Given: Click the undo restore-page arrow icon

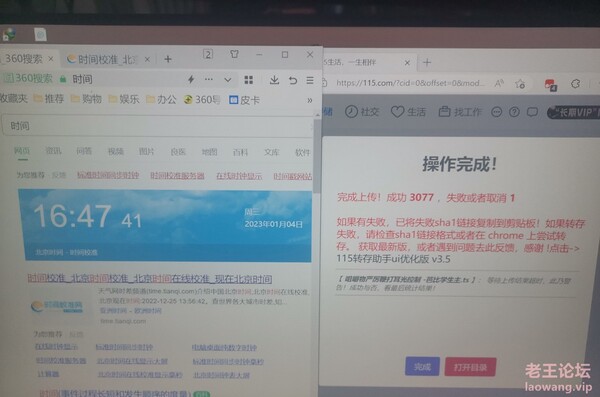Looking at the screenshot, I should [293, 80].
